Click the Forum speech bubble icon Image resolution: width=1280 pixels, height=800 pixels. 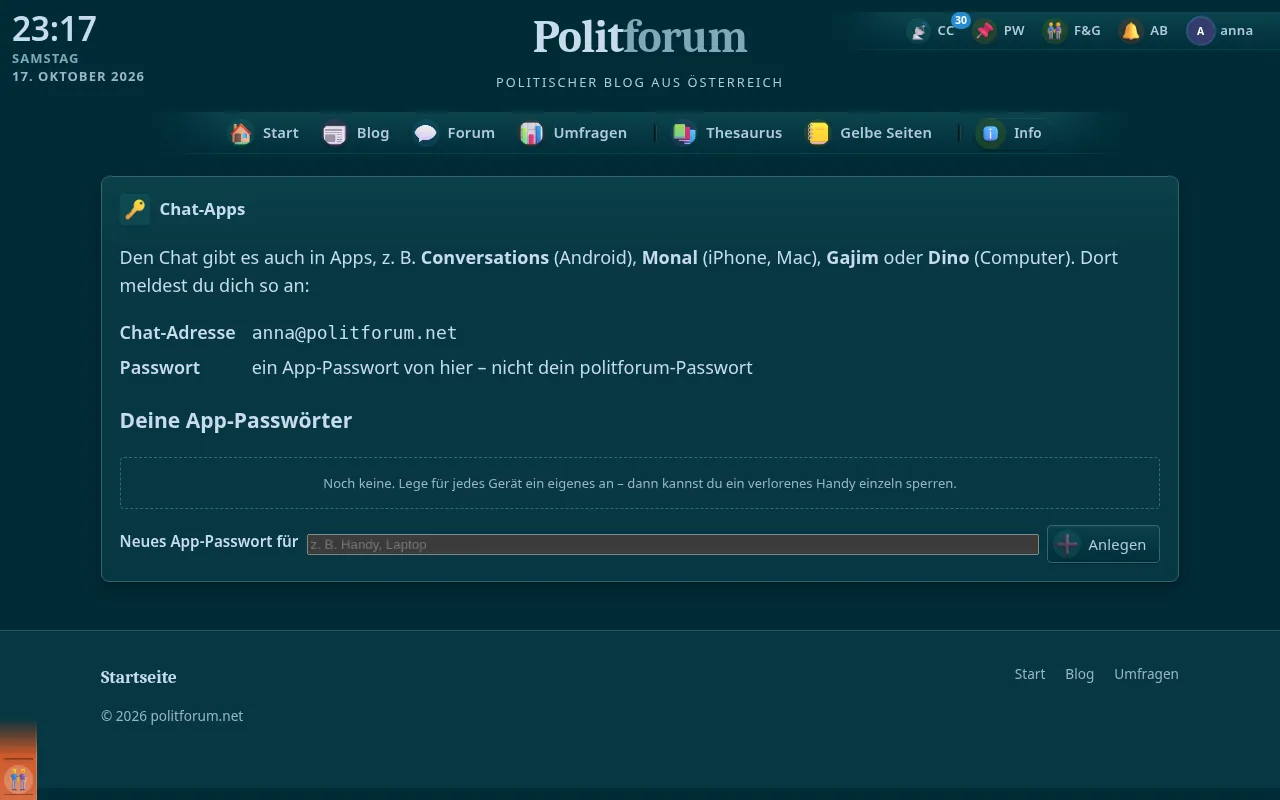(x=426, y=133)
